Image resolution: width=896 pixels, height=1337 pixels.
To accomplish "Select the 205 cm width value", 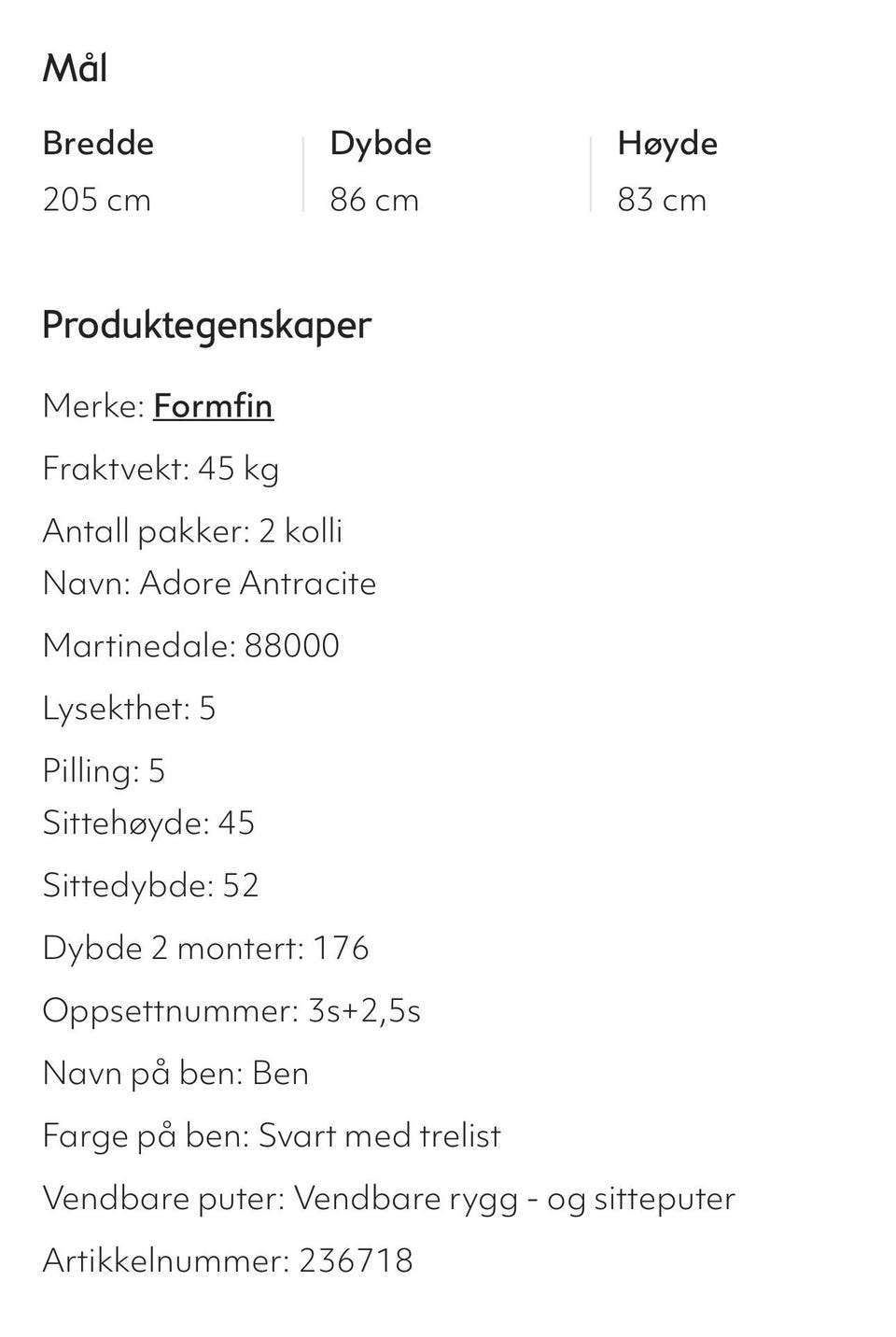I will (96, 200).
